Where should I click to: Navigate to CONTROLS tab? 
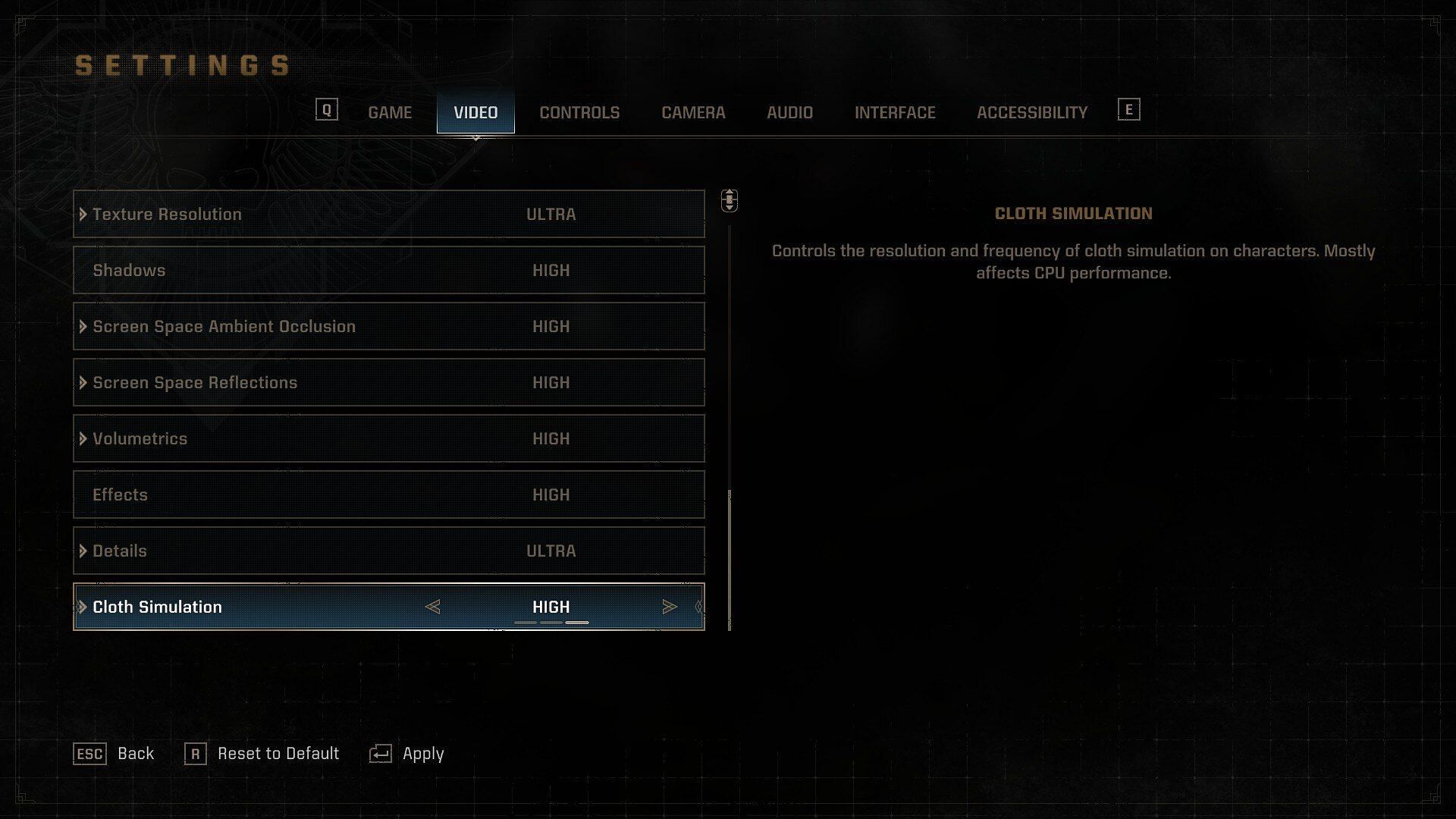point(579,112)
